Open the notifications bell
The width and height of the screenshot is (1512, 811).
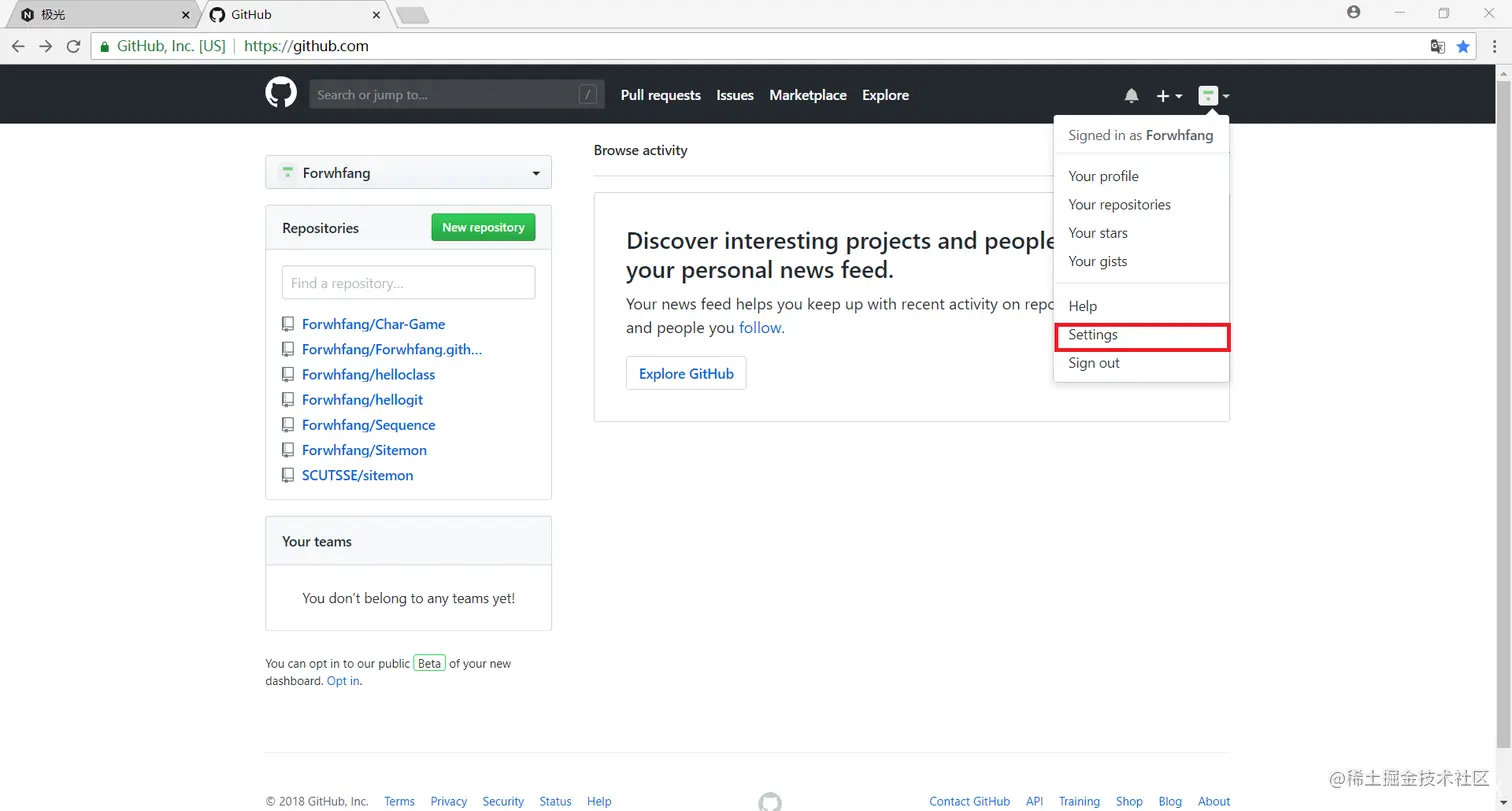click(1131, 96)
